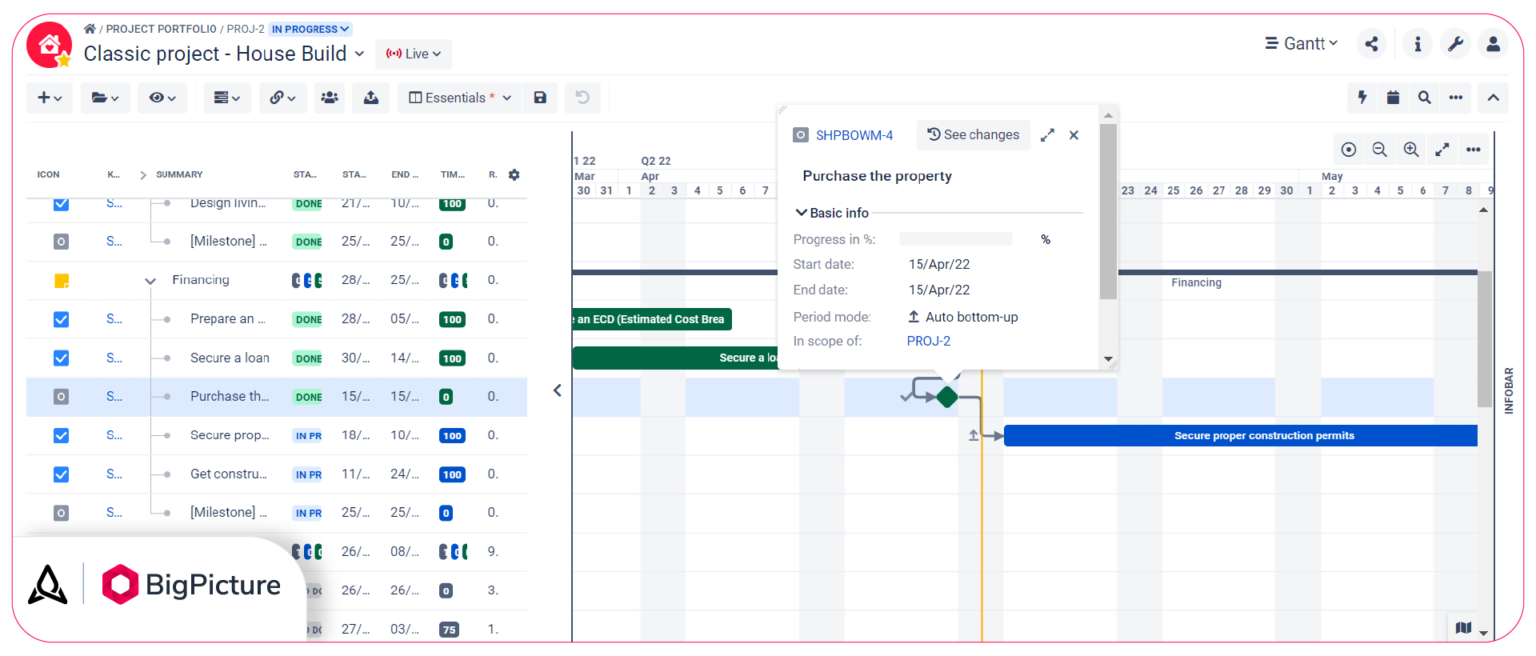The height and width of the screenshot is (656, 1536).
Task: Collapse the Financing group row
Action: pyautogui.click(x=150, y=280)
